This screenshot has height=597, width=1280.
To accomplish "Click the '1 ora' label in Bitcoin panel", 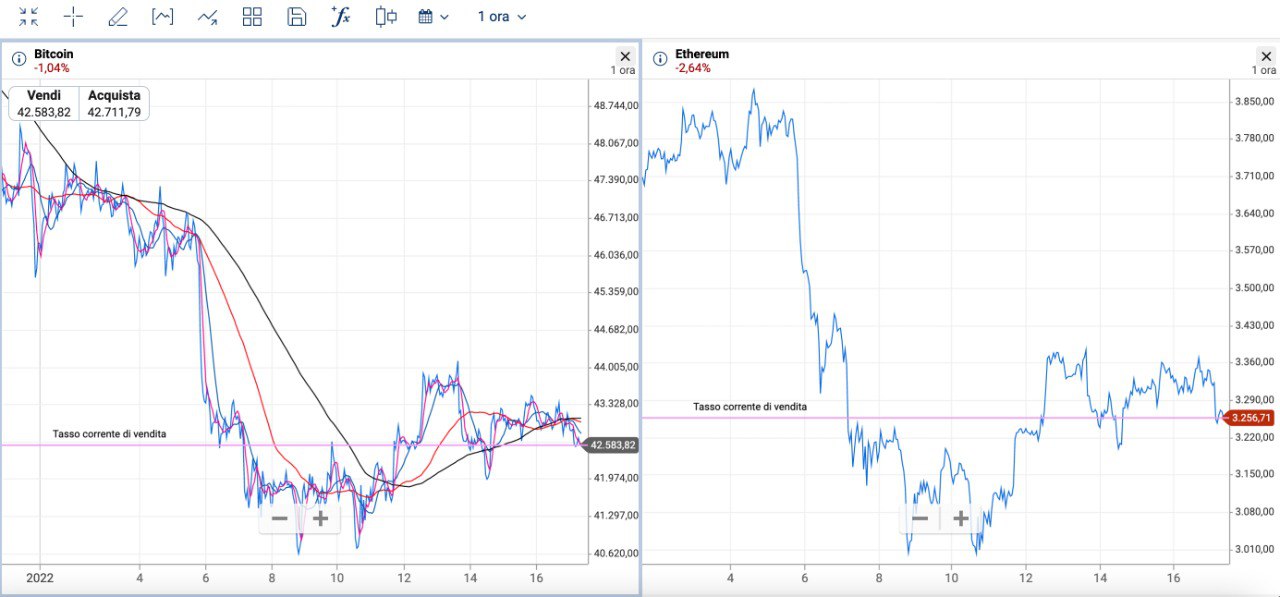I will tap(622, 71).
